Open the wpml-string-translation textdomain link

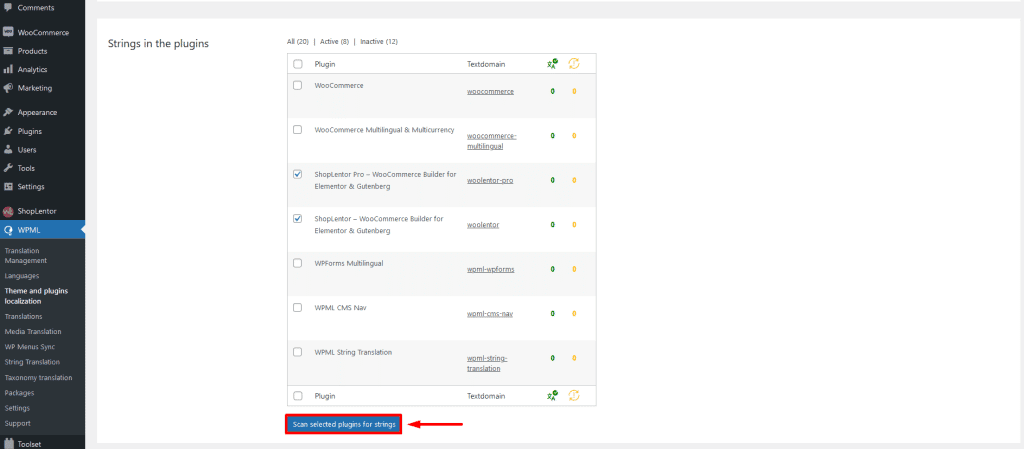click(x=487, y=363)
